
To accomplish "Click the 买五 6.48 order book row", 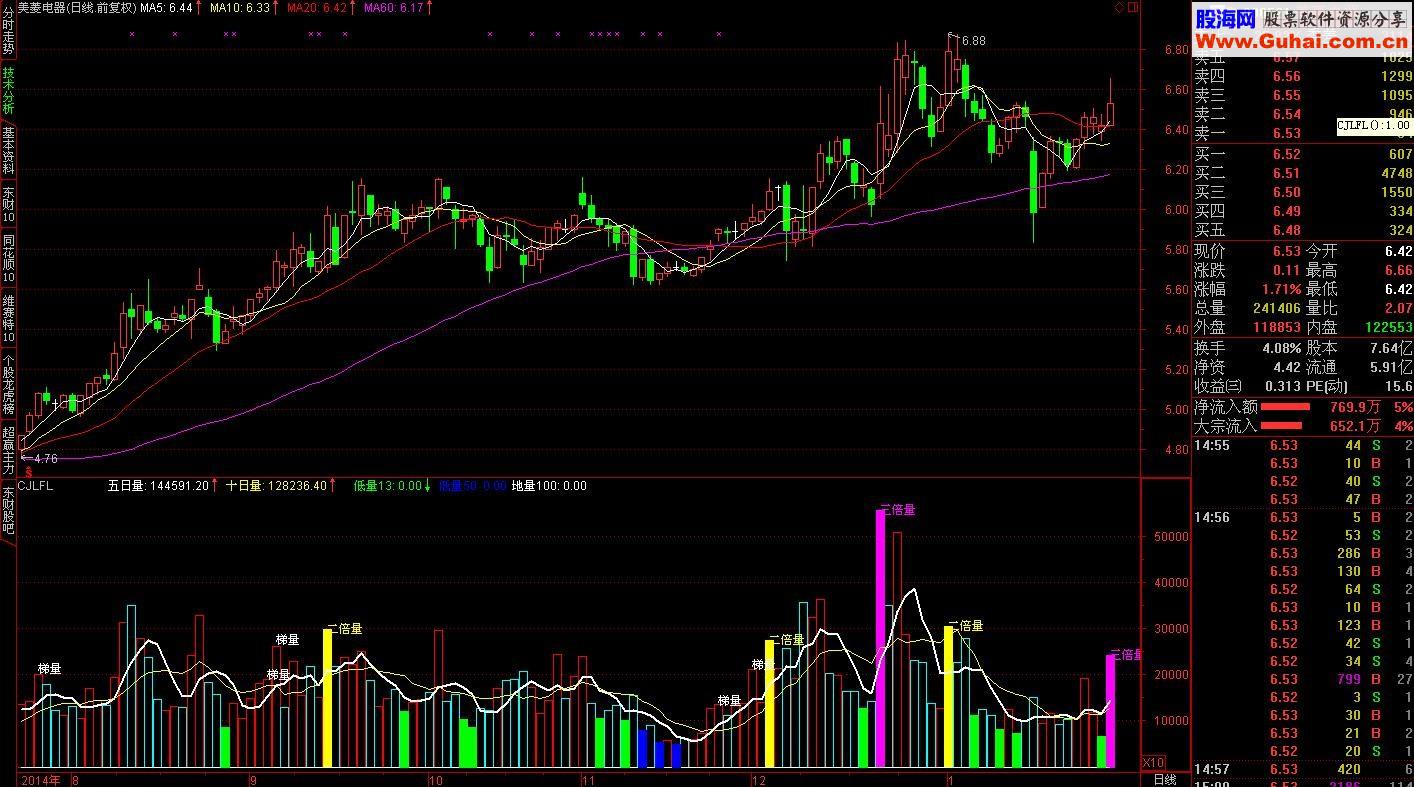I will pyautogui.click(x=1303, y=230).
